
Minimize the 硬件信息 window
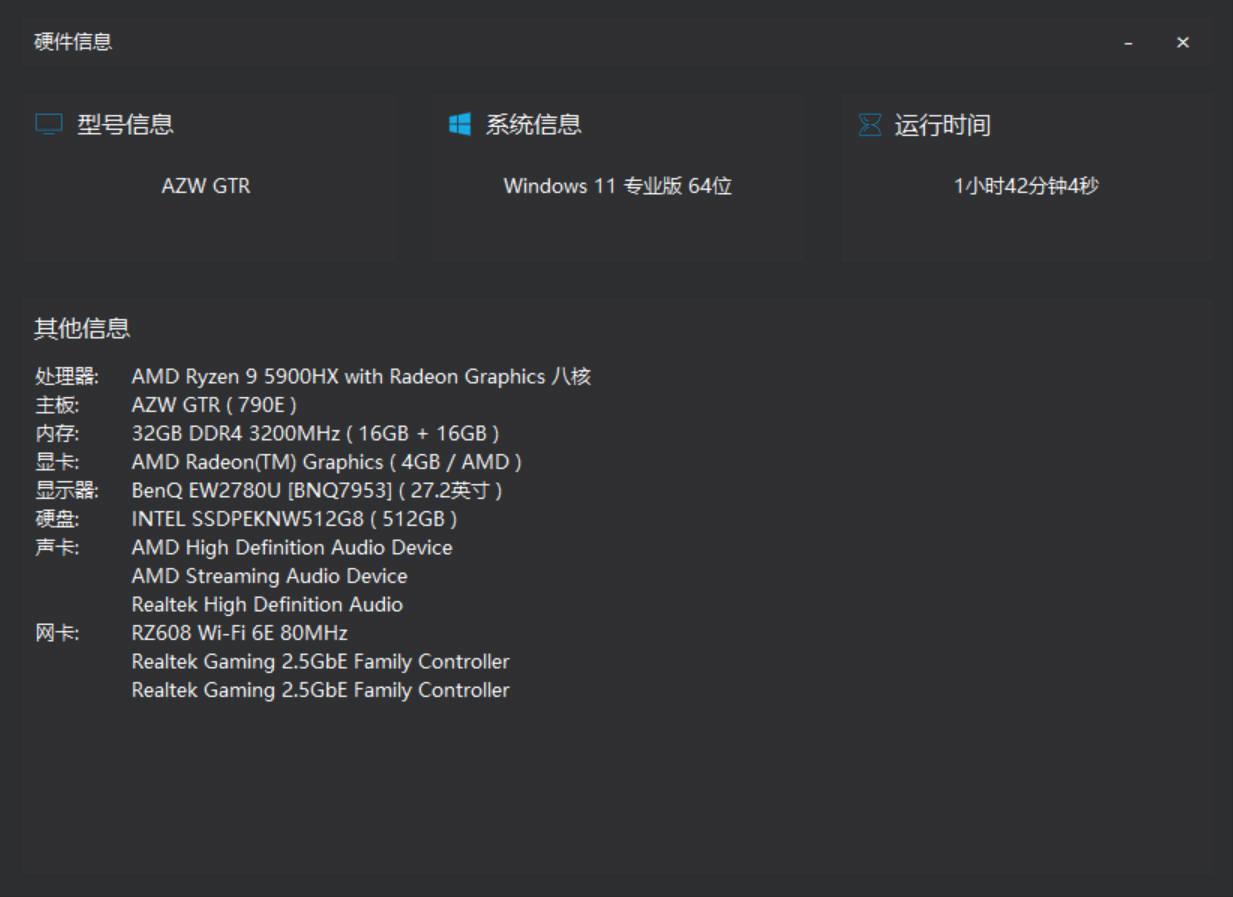(1129, 43)
